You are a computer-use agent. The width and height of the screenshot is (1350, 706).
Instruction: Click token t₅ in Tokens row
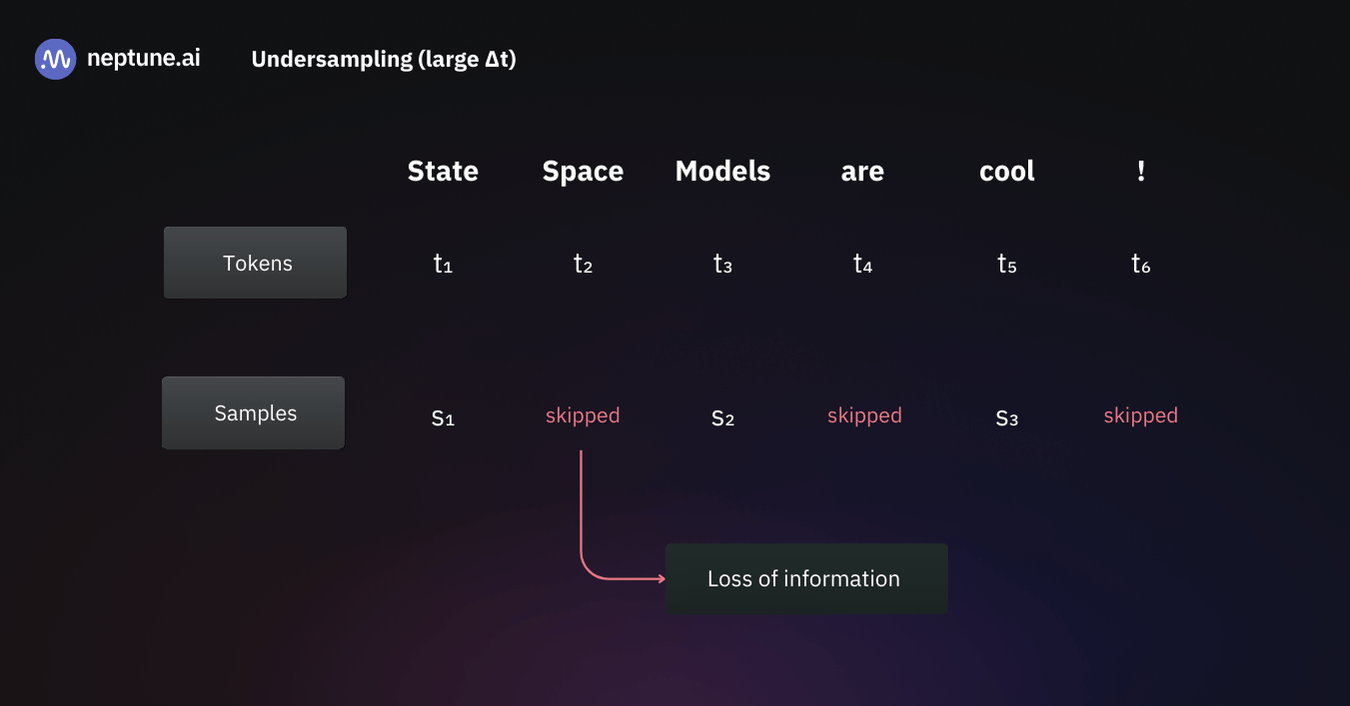[x=1007, y=264]
